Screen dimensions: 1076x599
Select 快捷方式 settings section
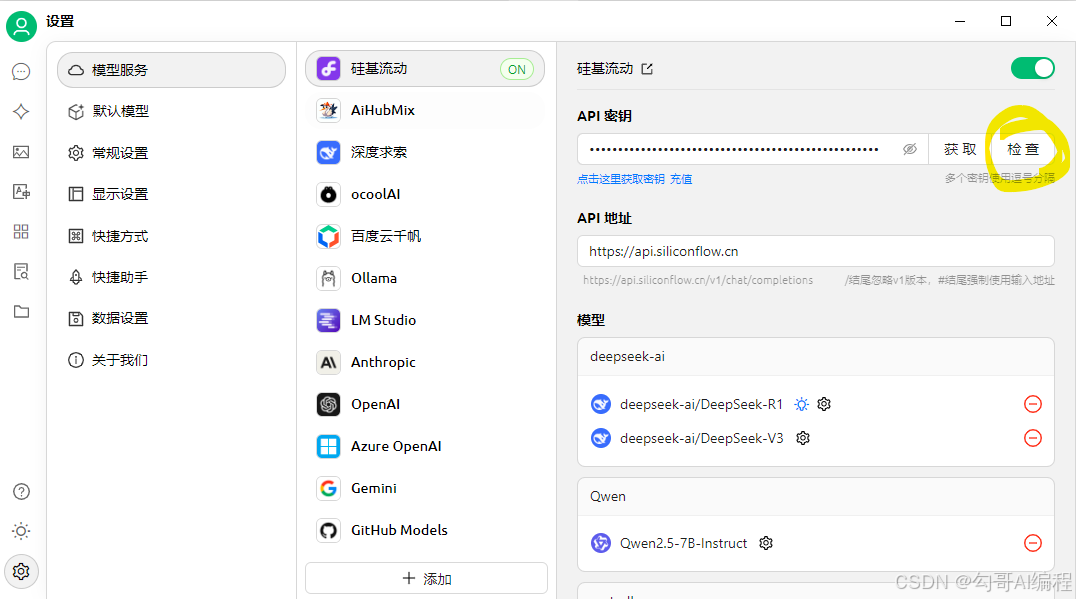[x=172, y=236]
